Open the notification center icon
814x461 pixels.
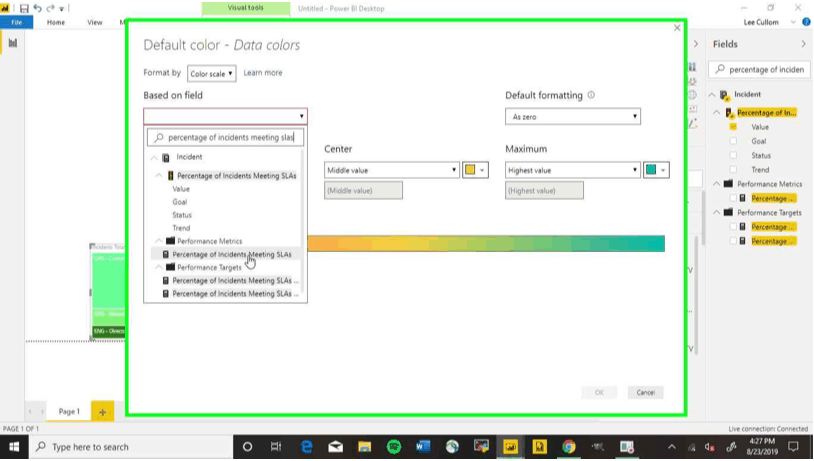793,446
